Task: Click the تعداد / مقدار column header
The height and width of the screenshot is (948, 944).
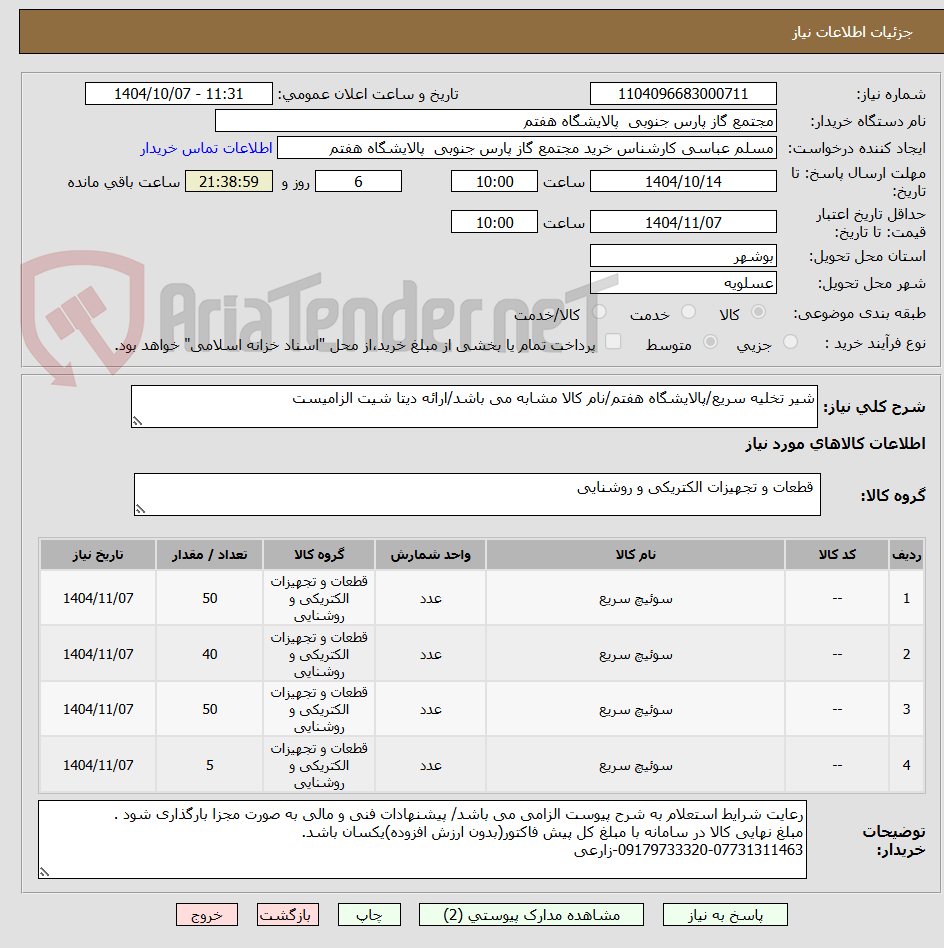Action: [x=210, y=554]
